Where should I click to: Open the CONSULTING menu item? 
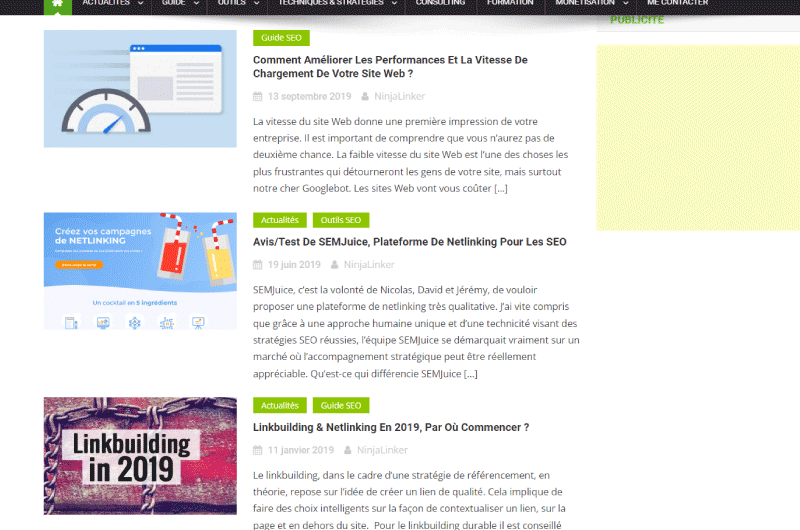440,3
